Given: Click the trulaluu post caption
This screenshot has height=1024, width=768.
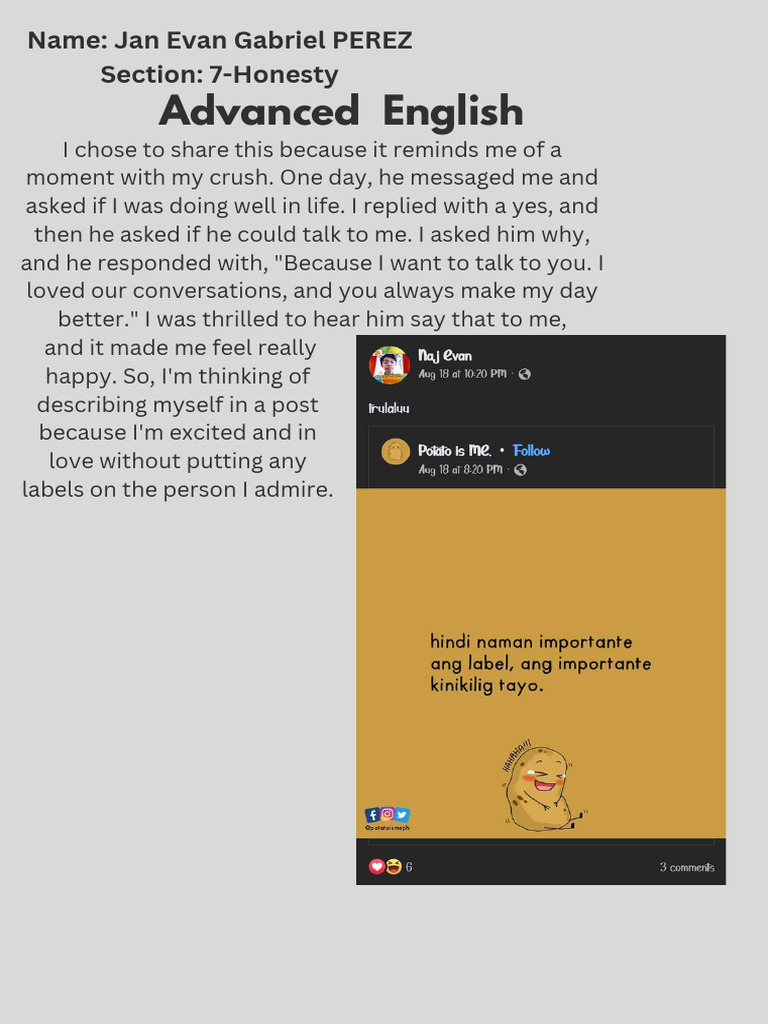Looking at the screenshot, I should (389, 408).
